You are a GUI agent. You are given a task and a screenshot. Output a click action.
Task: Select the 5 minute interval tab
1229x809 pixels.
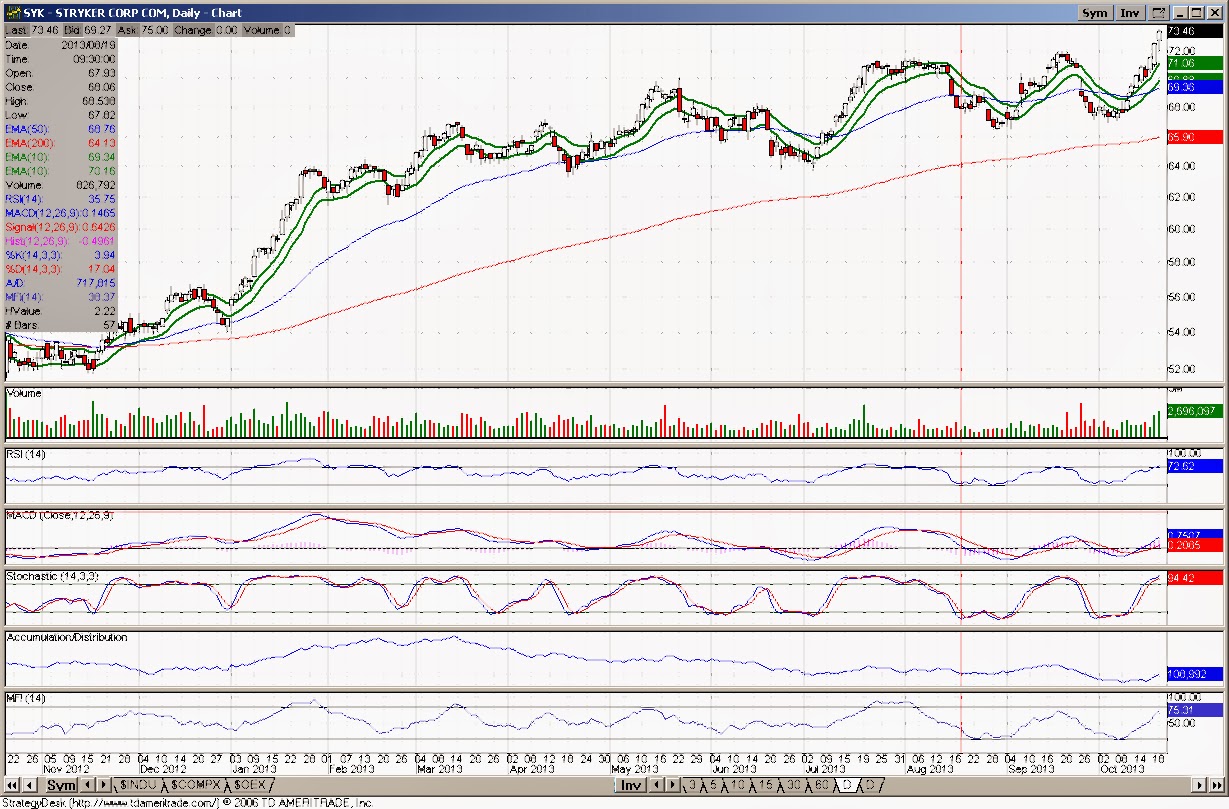714,785
